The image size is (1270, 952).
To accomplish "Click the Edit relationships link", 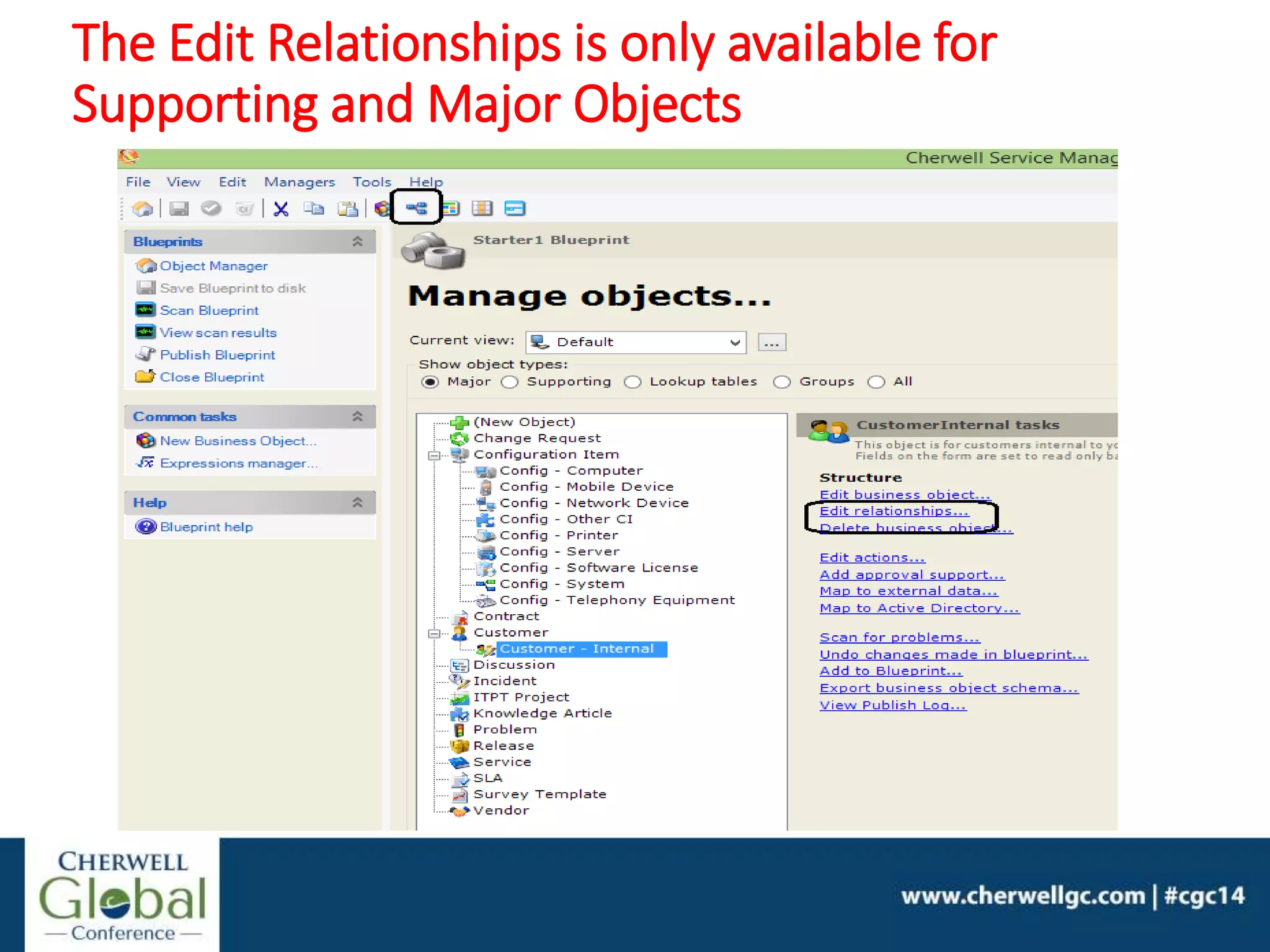I will pyautogui.click(x=894, y=511).
